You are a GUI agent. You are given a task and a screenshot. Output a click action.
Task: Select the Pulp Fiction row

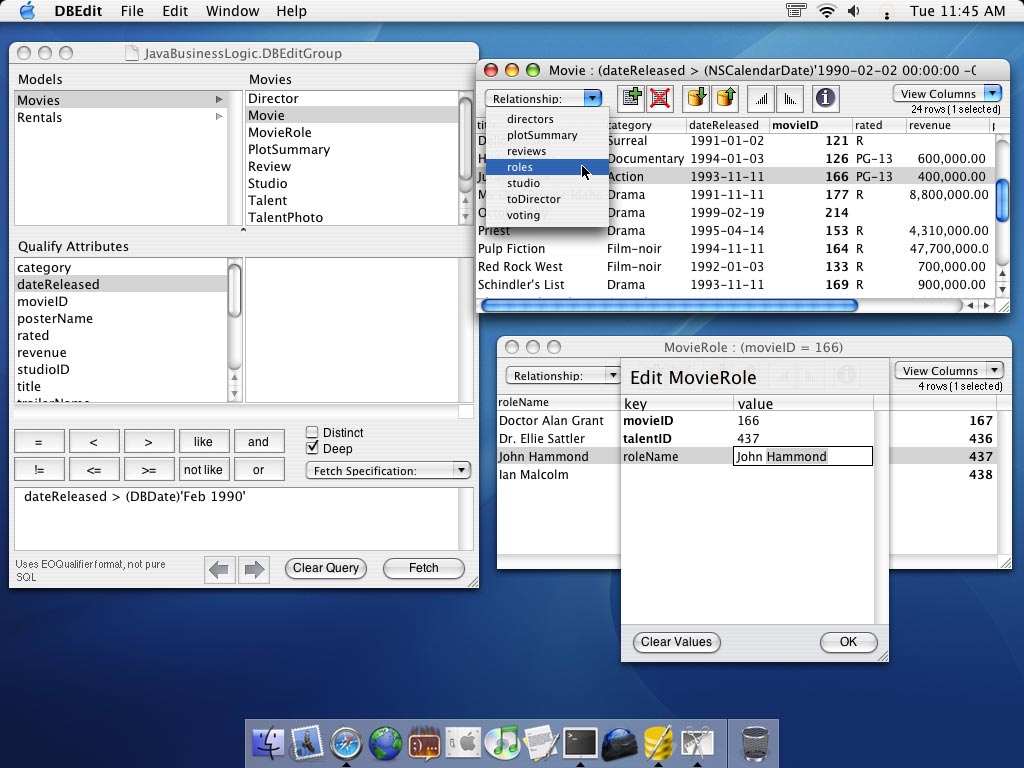pyautogui.click(x=735, y=249)
